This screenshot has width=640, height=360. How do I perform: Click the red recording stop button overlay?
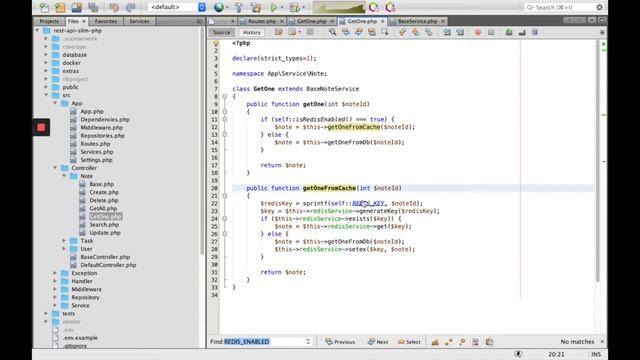(41, 127)
